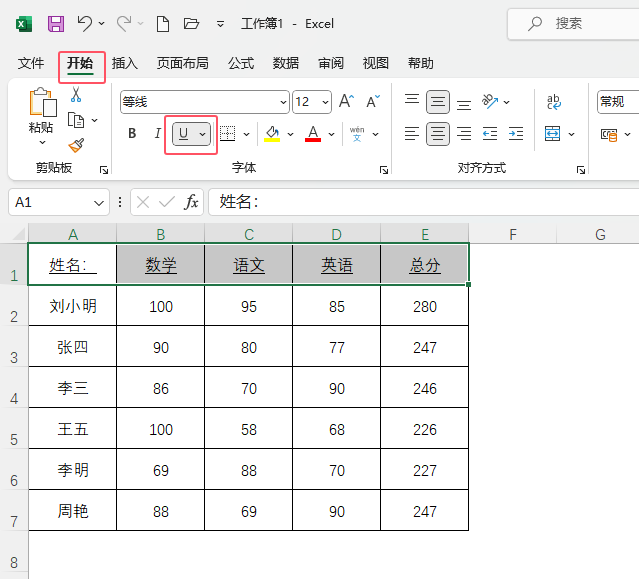This screenshot has width=639, height=579.
Task: Click the accounting number format icon
Action: pyautogui.click(x=609, y=134)
